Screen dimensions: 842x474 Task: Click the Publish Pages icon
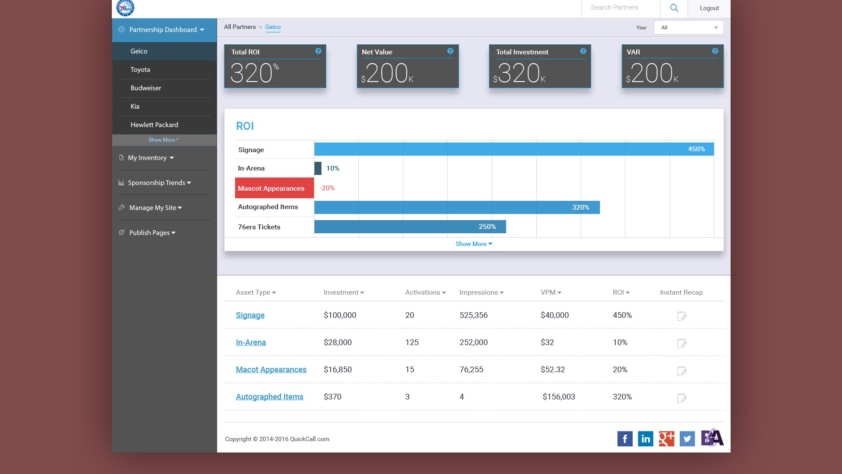point(121,232)
